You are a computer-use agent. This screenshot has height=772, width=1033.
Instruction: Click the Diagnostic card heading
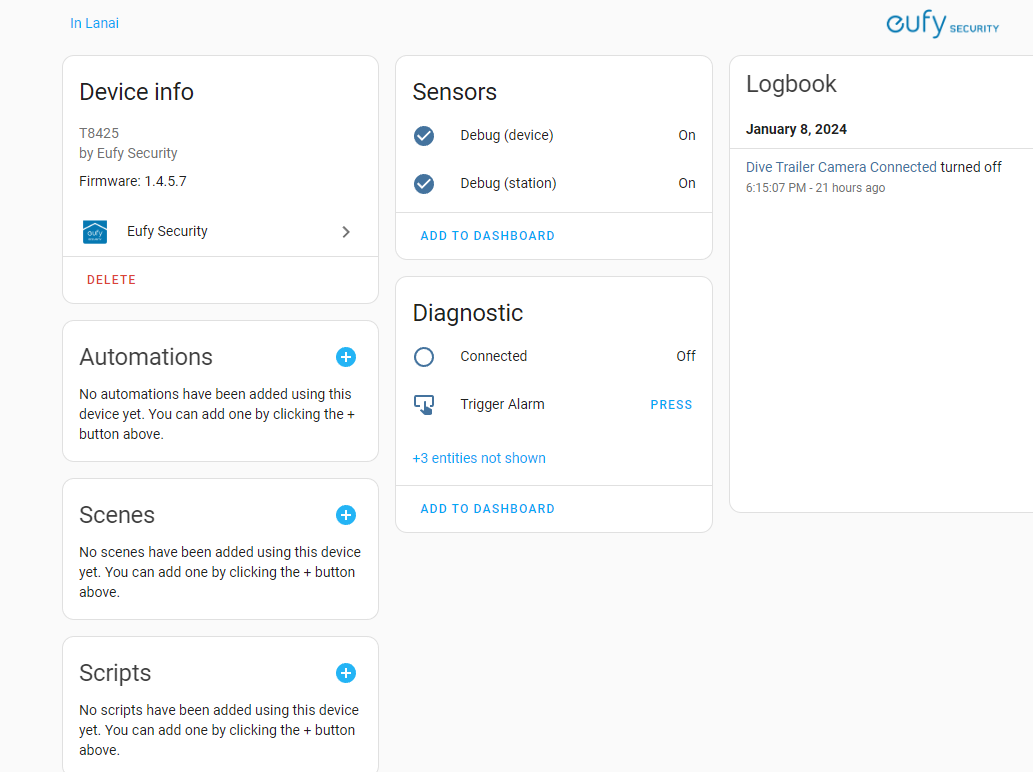pyautogui.click(x=468, y=313)
